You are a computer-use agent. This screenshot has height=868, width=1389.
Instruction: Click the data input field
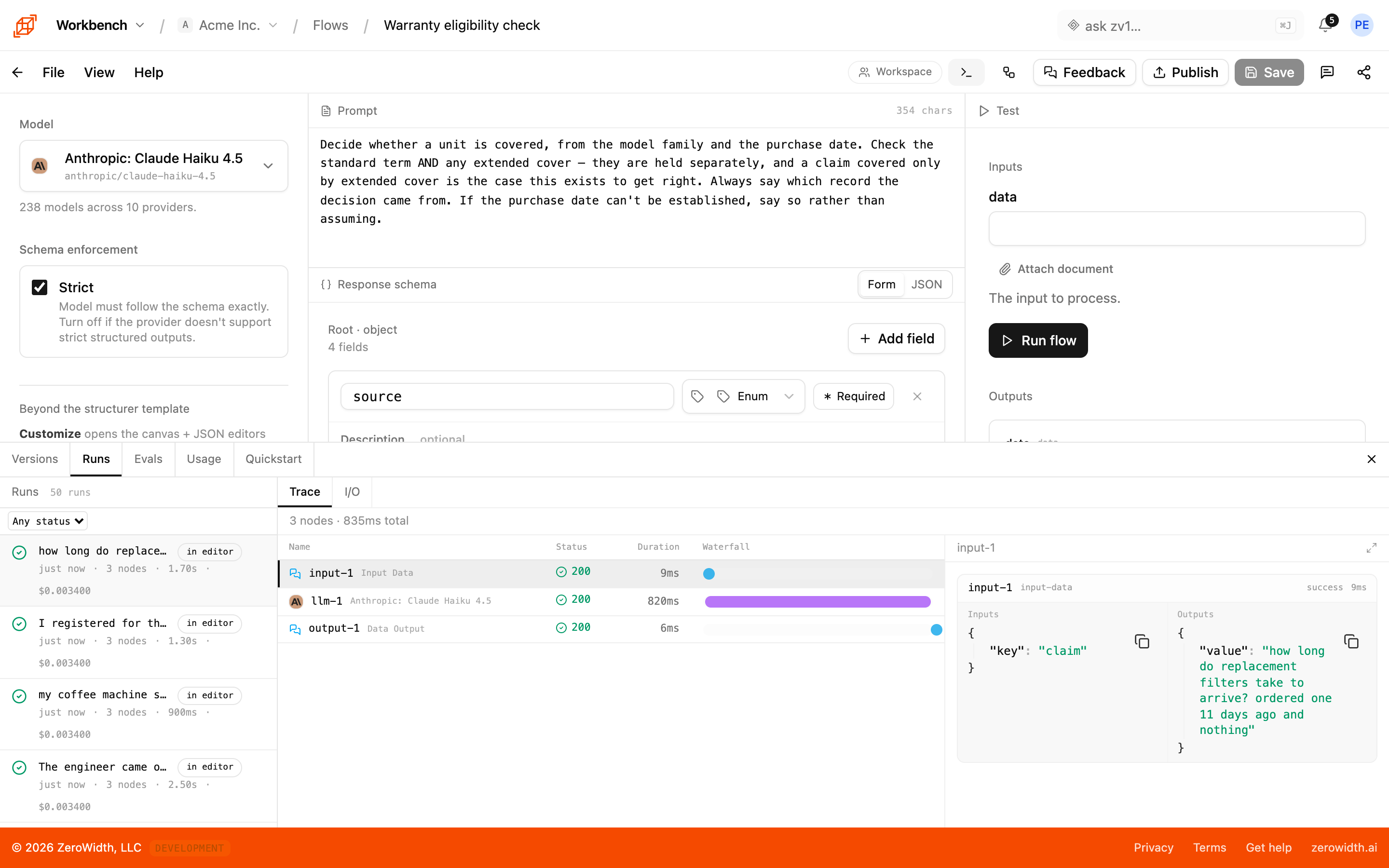point(1177,229)
